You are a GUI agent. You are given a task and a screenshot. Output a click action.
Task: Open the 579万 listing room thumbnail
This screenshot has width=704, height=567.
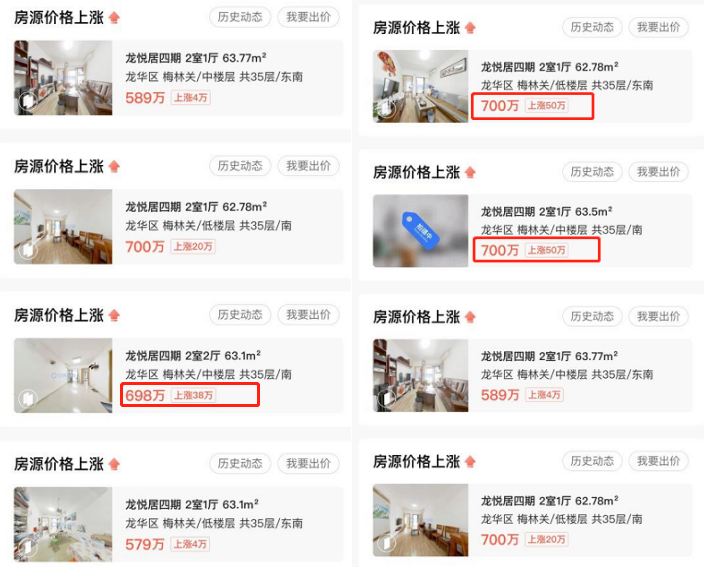click(63, 524)
